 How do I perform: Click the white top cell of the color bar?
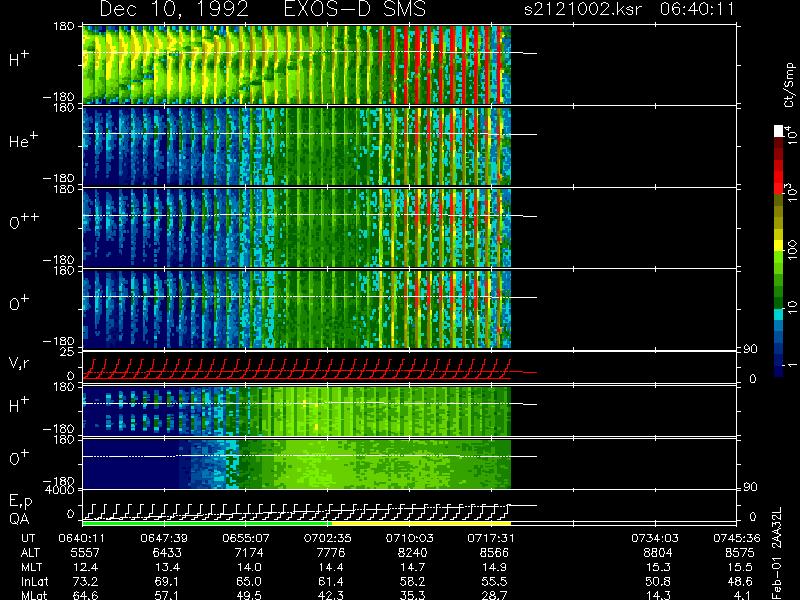[779, 131]
